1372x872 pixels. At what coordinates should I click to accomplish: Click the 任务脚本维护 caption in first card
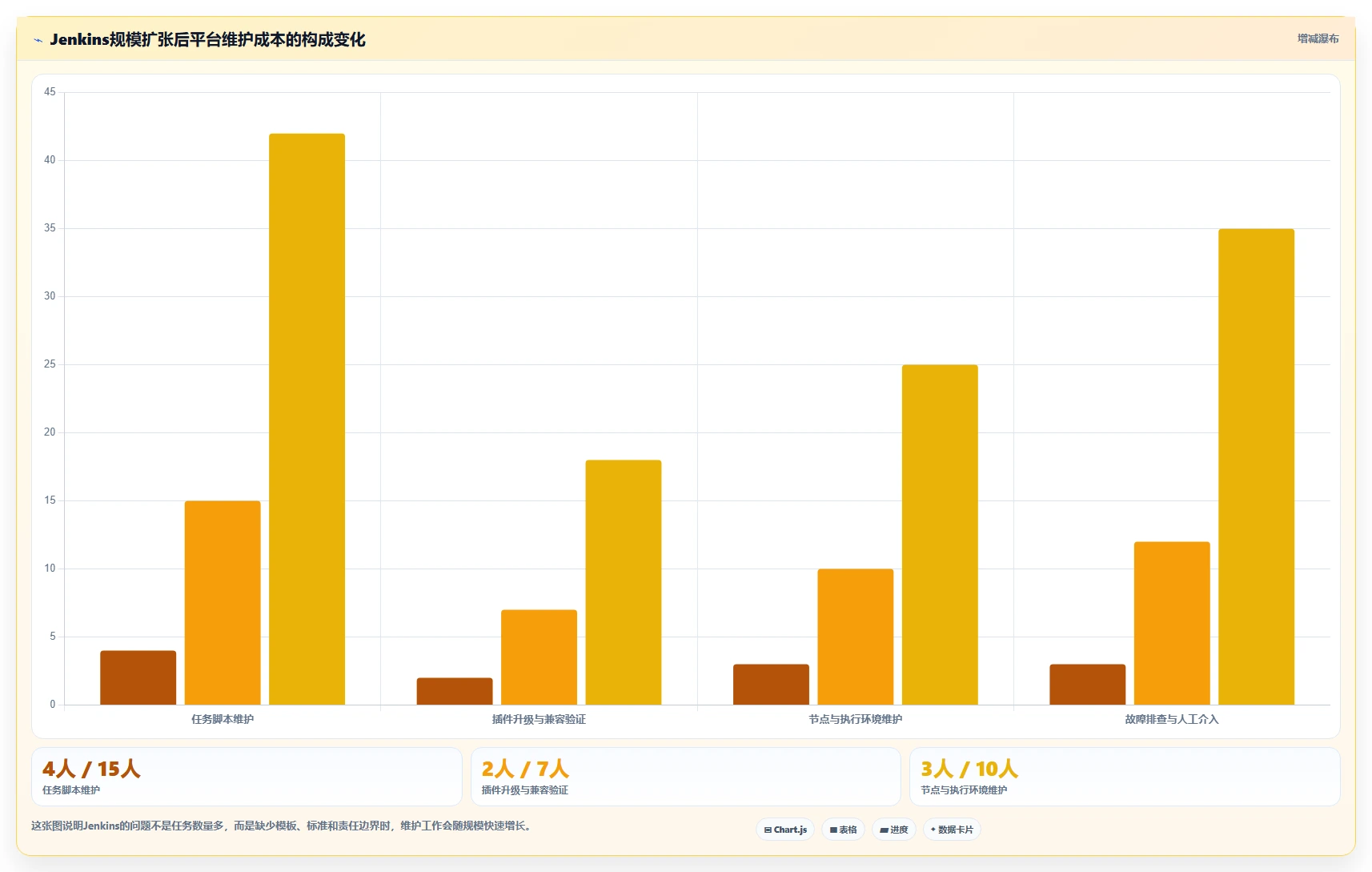pyautogui.click(x=71, y=790)
